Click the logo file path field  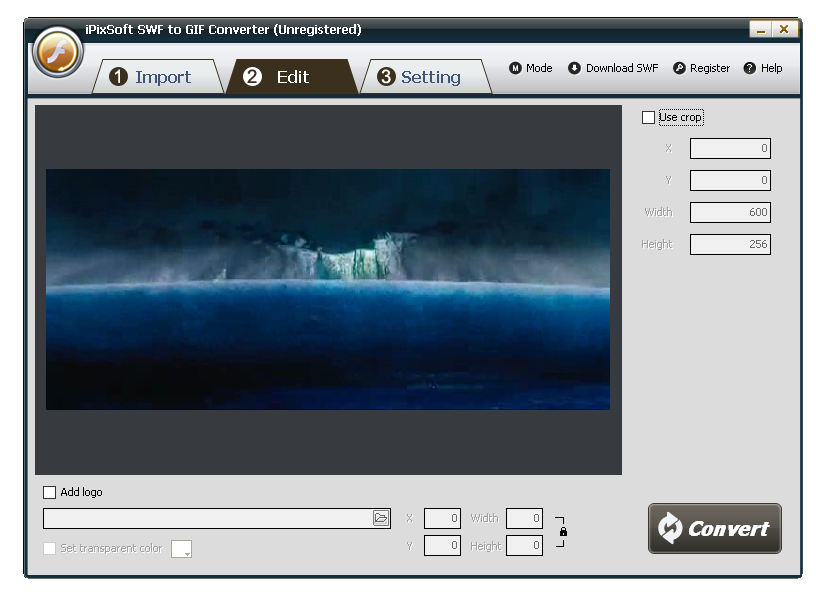tap(200, 518)
